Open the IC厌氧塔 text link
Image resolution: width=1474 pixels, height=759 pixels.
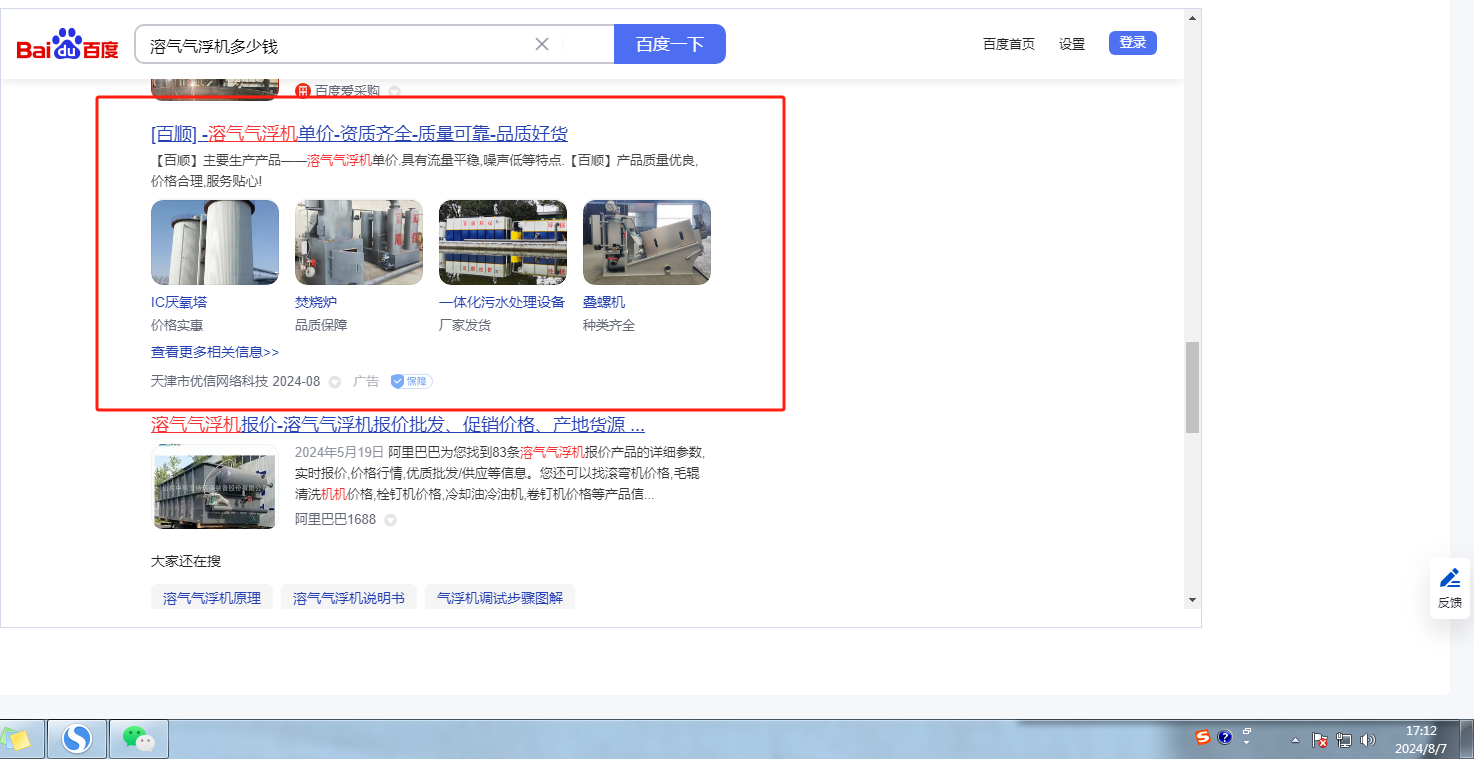[179, 302]
